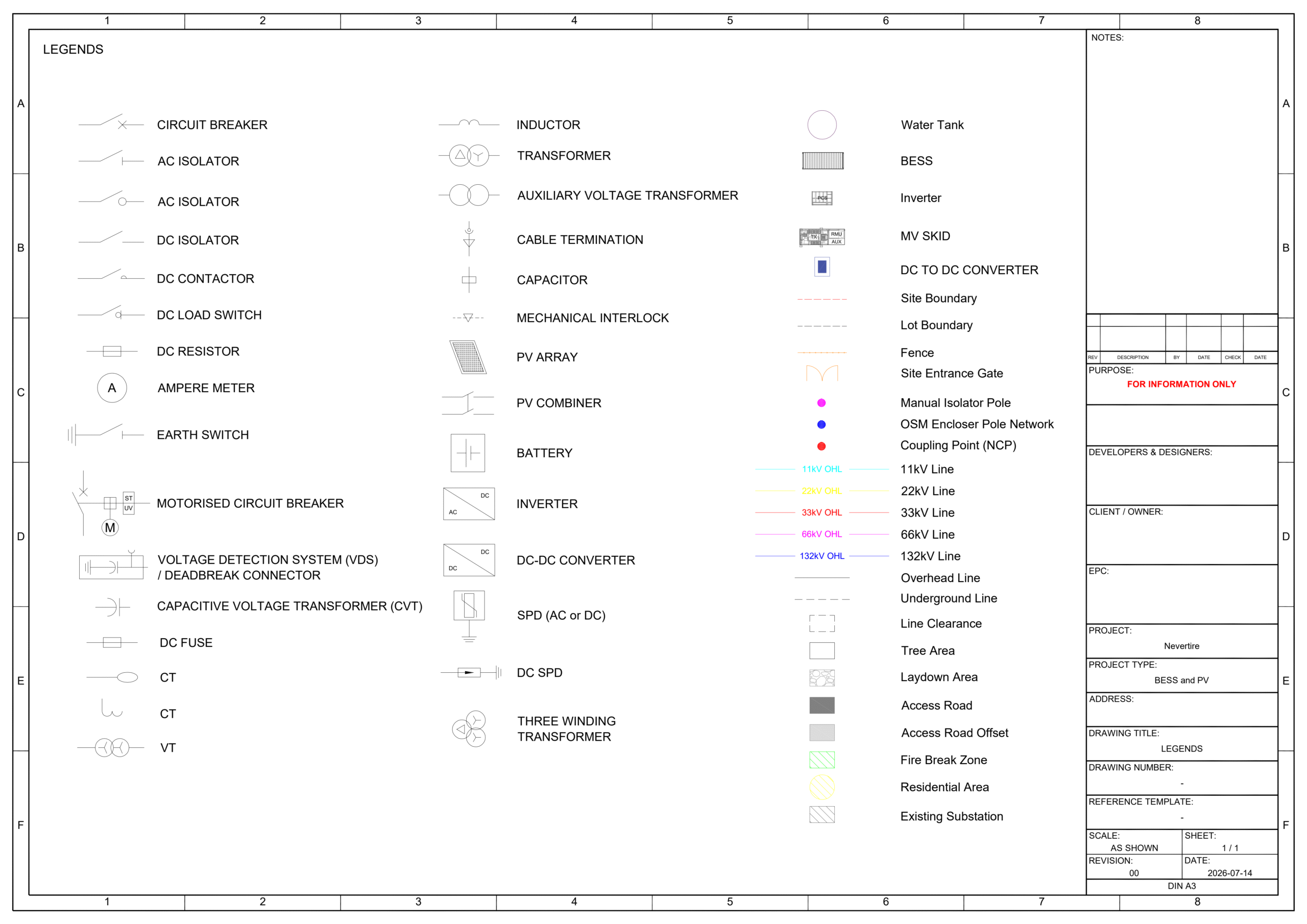Select the Line Clearance dashed box
Viewport: 1307px width, 924px height.
[x=822, y=623]
